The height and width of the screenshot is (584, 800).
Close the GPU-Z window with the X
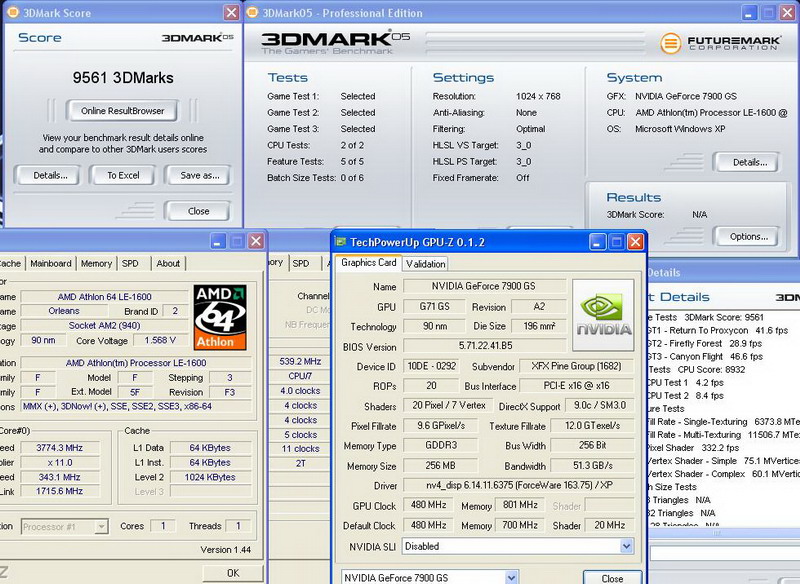point(635,242)
